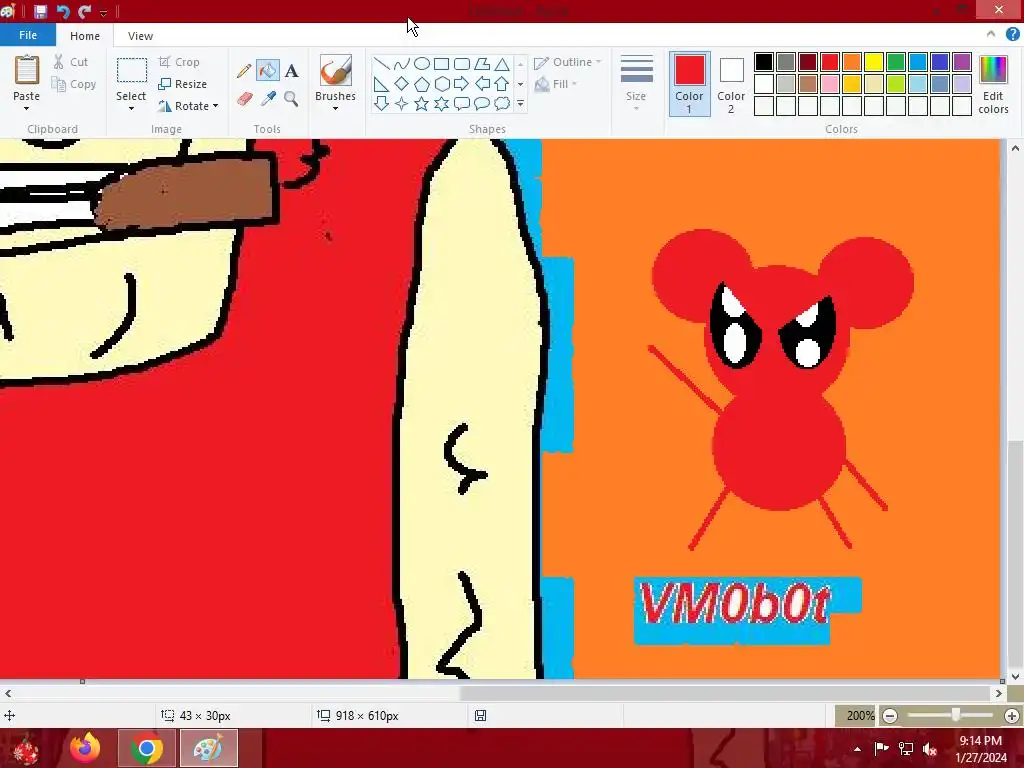This screenshot has width=1024, height=768.
Task: Click the Undo arrow icon
Action: click(63, 11)
